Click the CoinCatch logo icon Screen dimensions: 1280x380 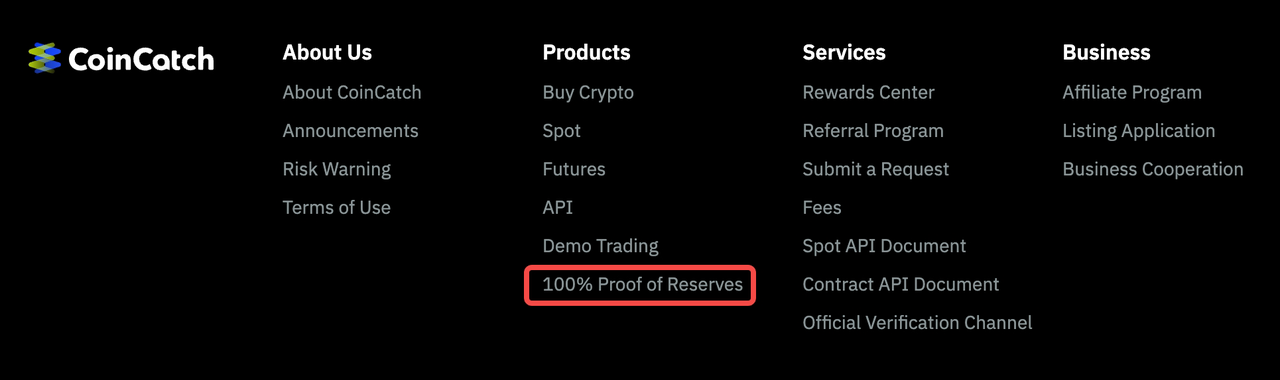45,58
